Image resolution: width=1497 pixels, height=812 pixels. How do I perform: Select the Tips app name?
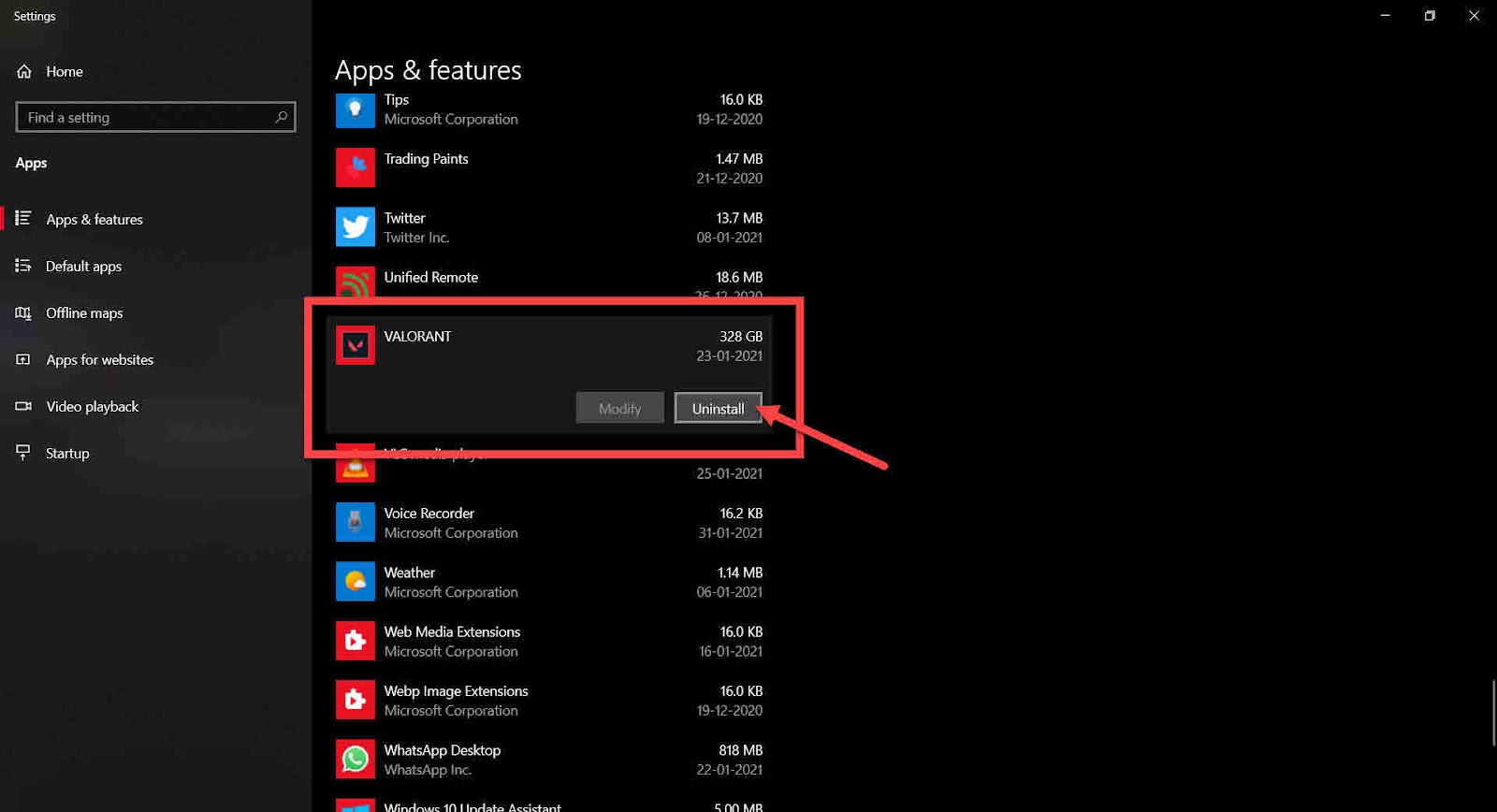click(x=397, y=99)
